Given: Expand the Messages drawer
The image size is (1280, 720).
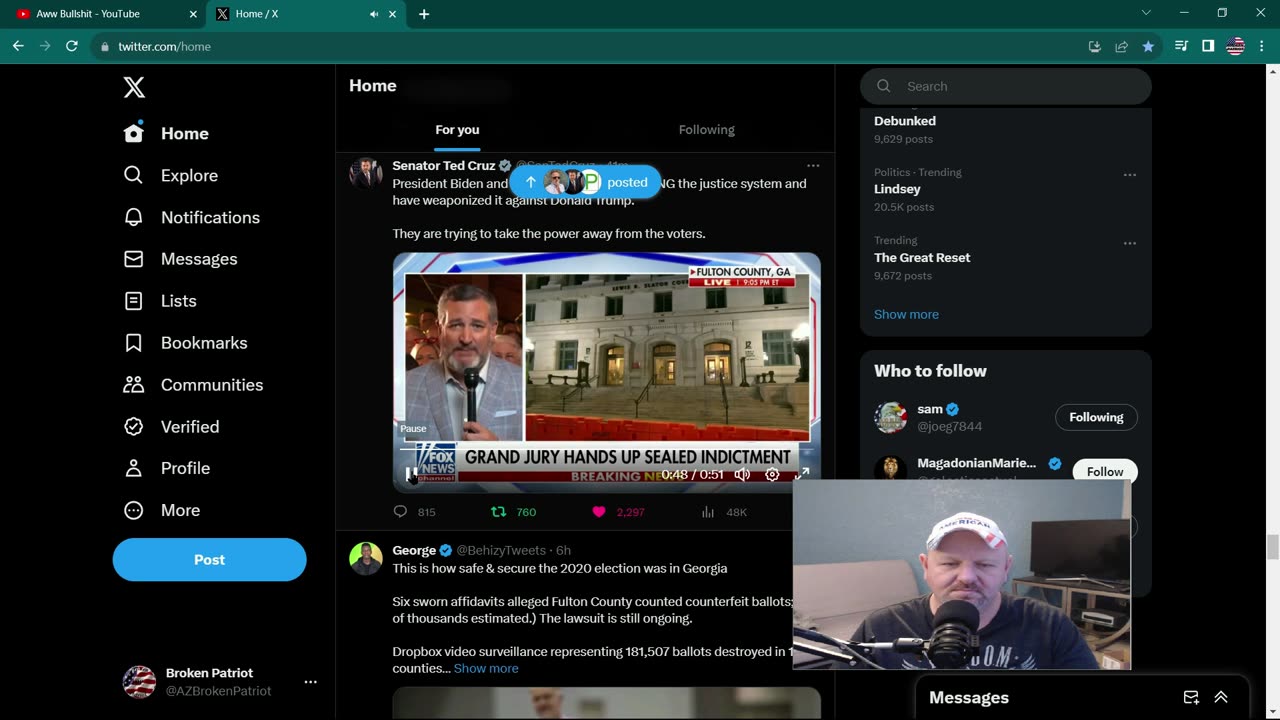Looking at the screenshot, I should tap(1221, 698).
